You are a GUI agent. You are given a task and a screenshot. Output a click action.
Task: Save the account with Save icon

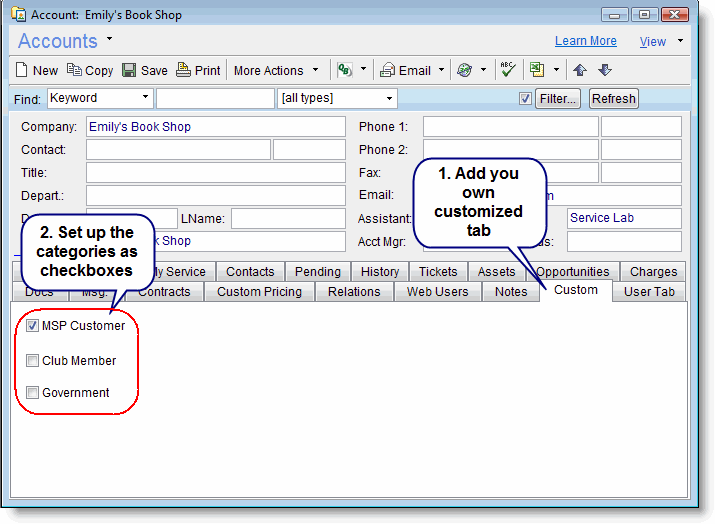tap(129, 70)
